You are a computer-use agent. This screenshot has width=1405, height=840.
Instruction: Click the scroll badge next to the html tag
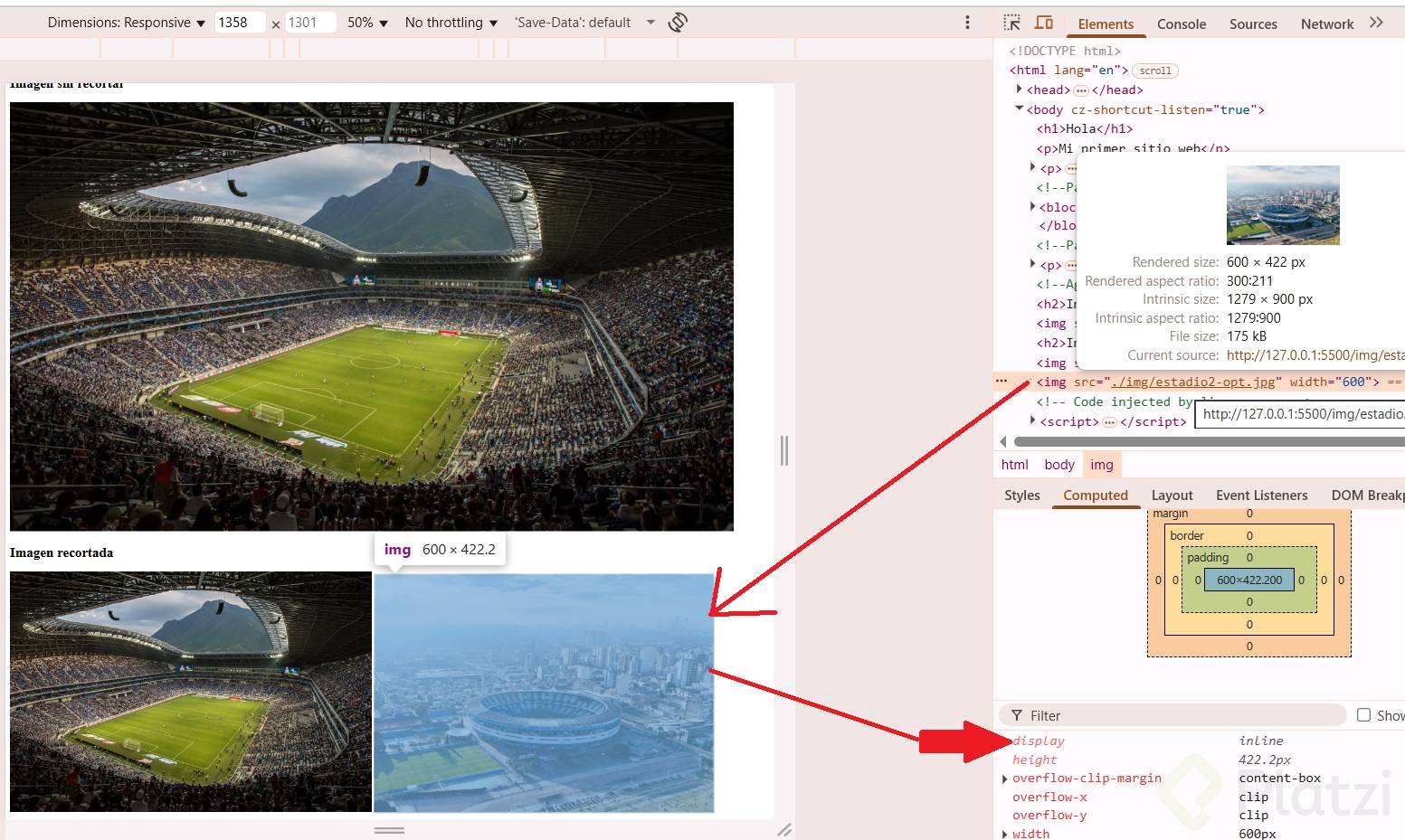tap(1155, 71)
